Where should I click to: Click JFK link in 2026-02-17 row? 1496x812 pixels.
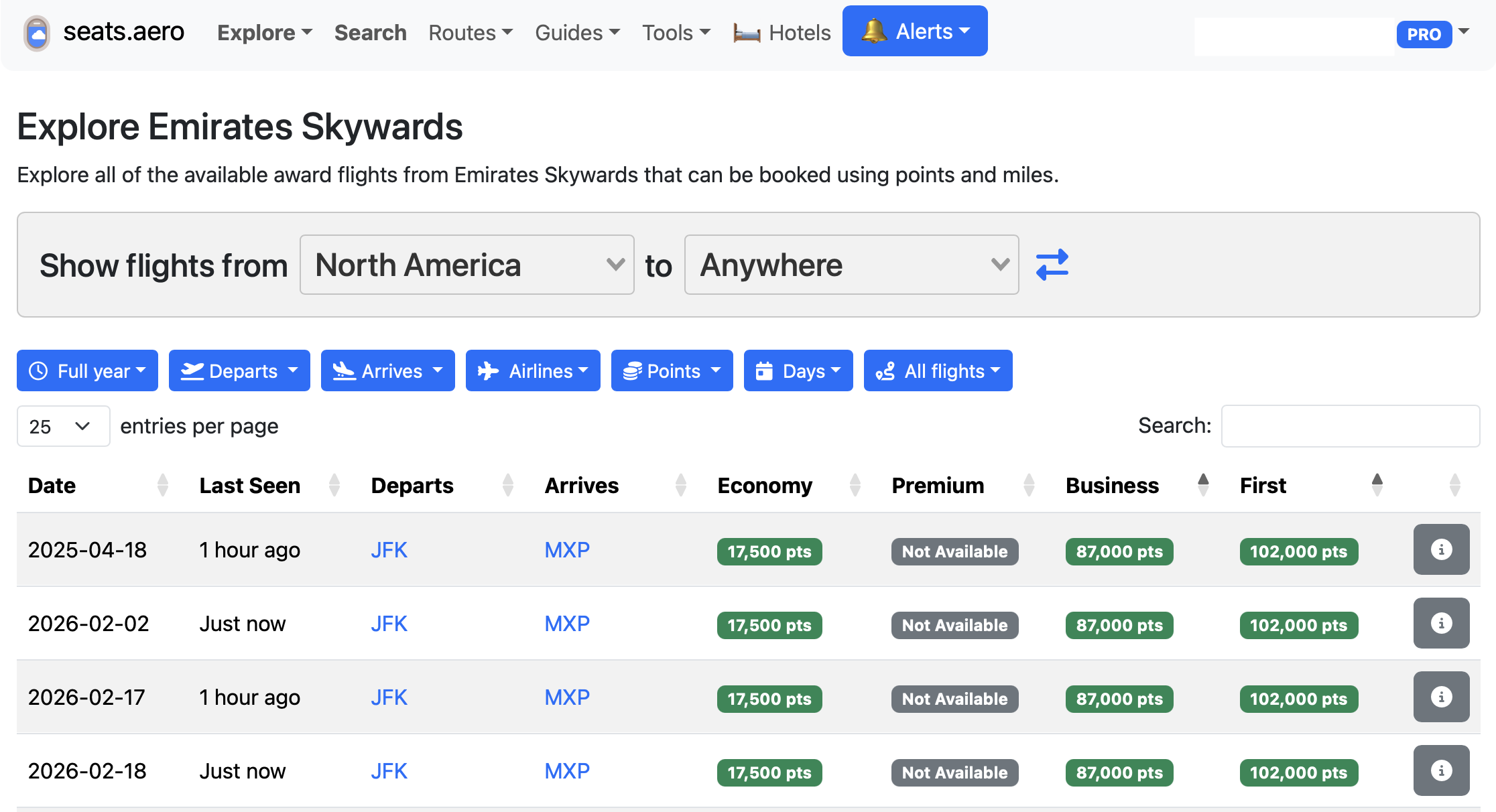[389, 697]
